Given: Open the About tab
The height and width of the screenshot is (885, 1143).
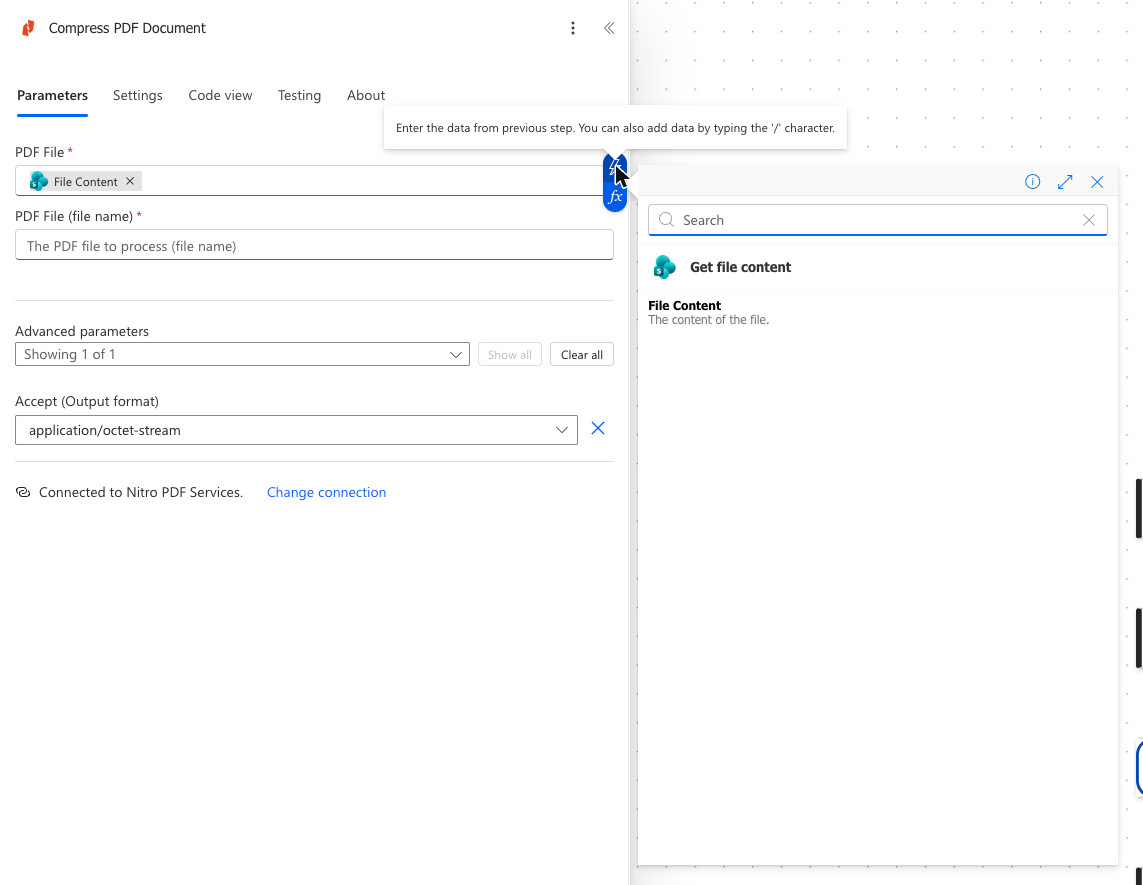Looking at the screenshot, I should click(x=366, y=95).
